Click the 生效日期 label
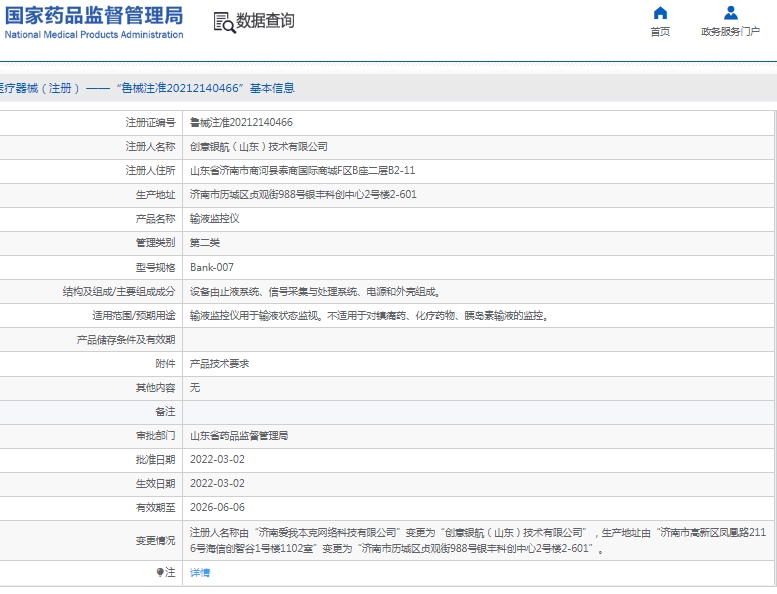 pos(155,484)
